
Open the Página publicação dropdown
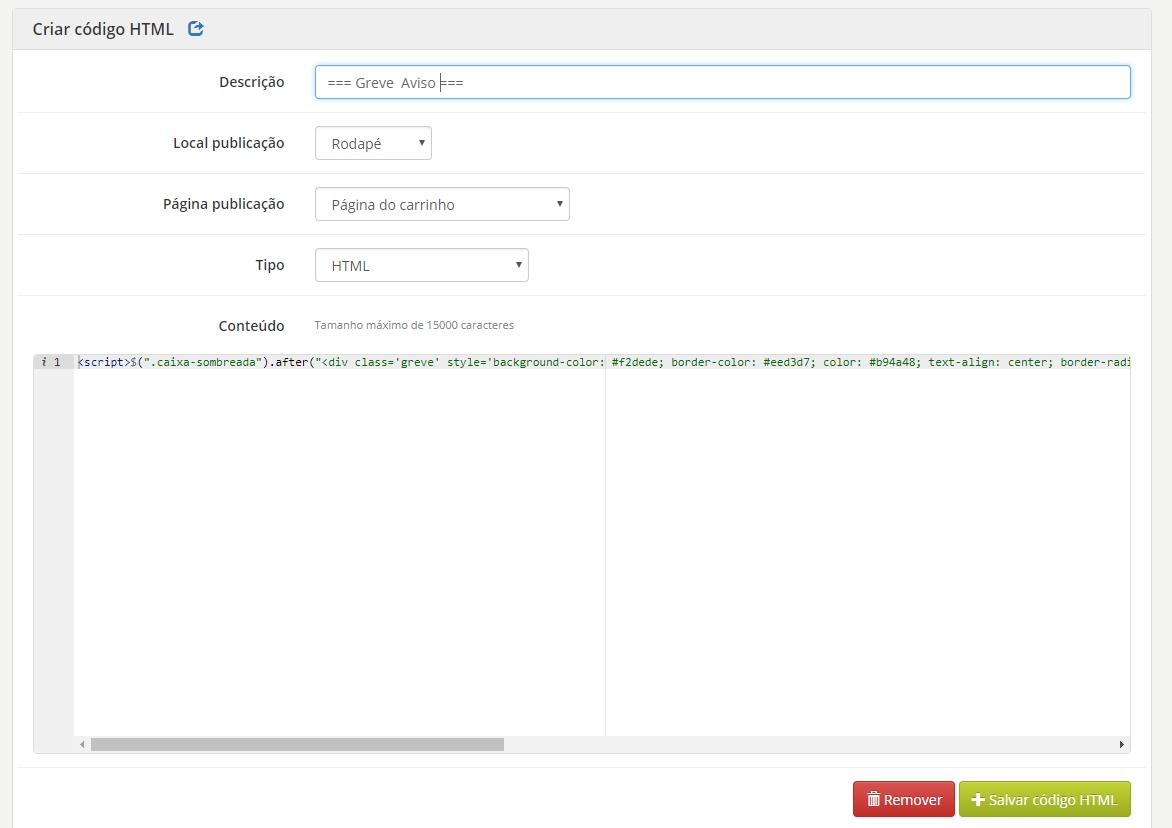click(442, 204)
